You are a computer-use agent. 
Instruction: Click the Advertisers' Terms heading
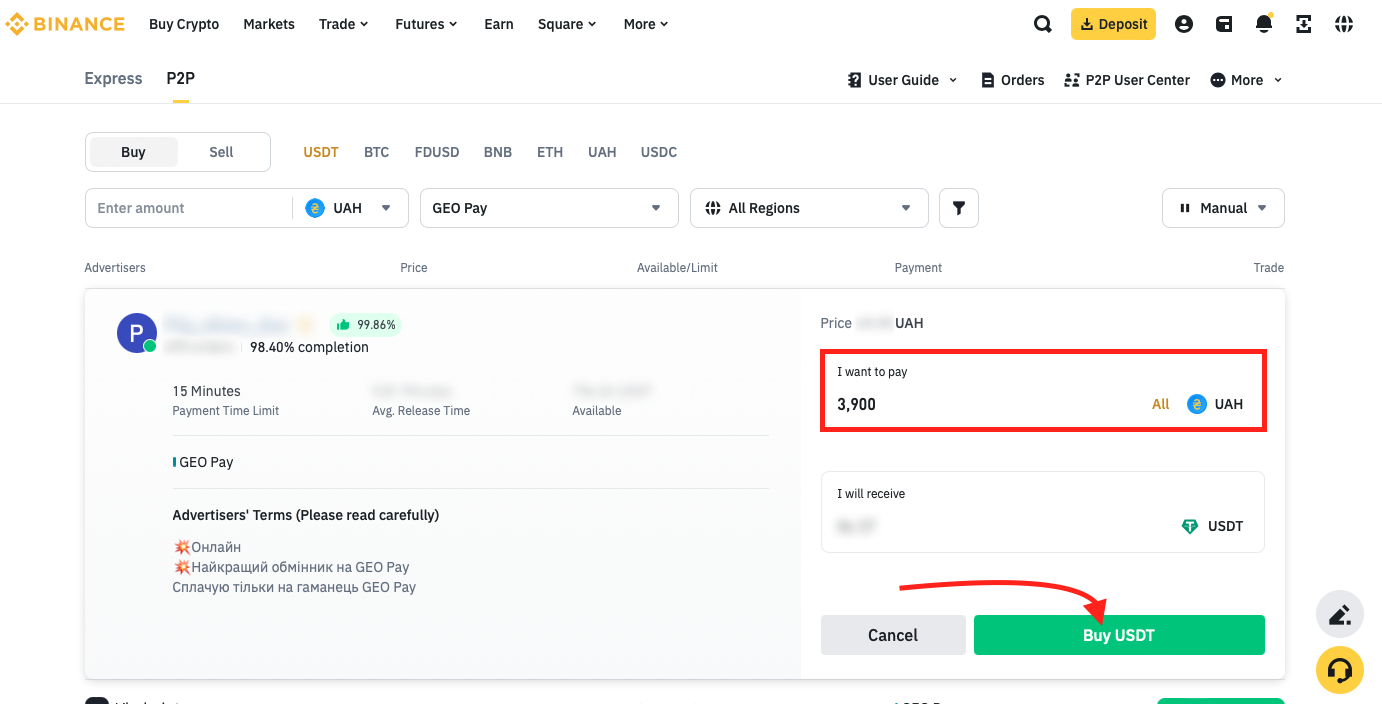[306, 515]
